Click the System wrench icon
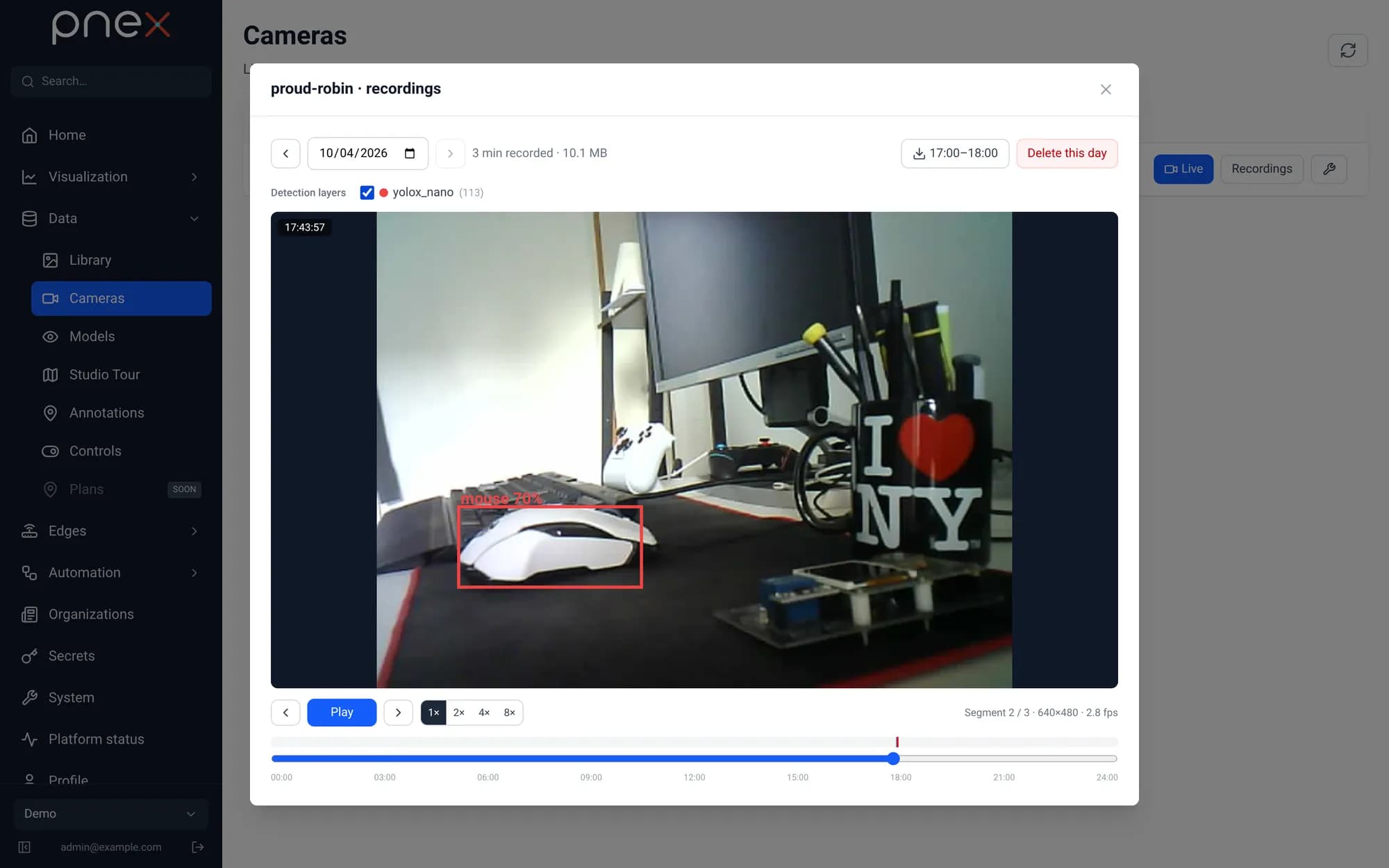Screen dimensions: 1389x868 tap(29, 697)
